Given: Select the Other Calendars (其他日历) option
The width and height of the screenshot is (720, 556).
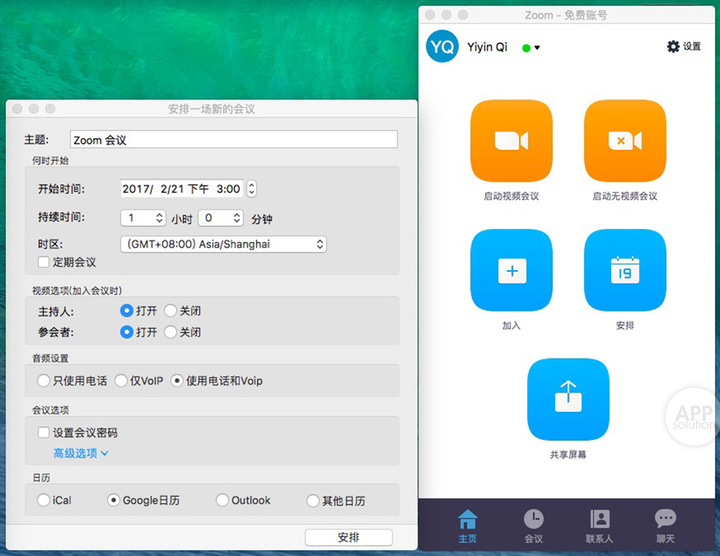Looking at the screenshot, I should tap(312, 500).
